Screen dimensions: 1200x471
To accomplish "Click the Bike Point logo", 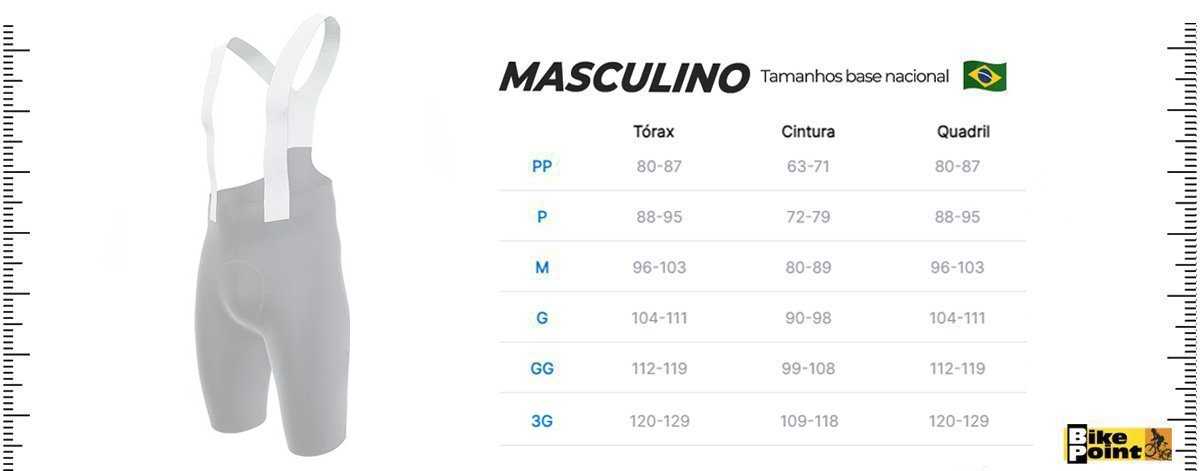I will click(x=1117, y=443).
